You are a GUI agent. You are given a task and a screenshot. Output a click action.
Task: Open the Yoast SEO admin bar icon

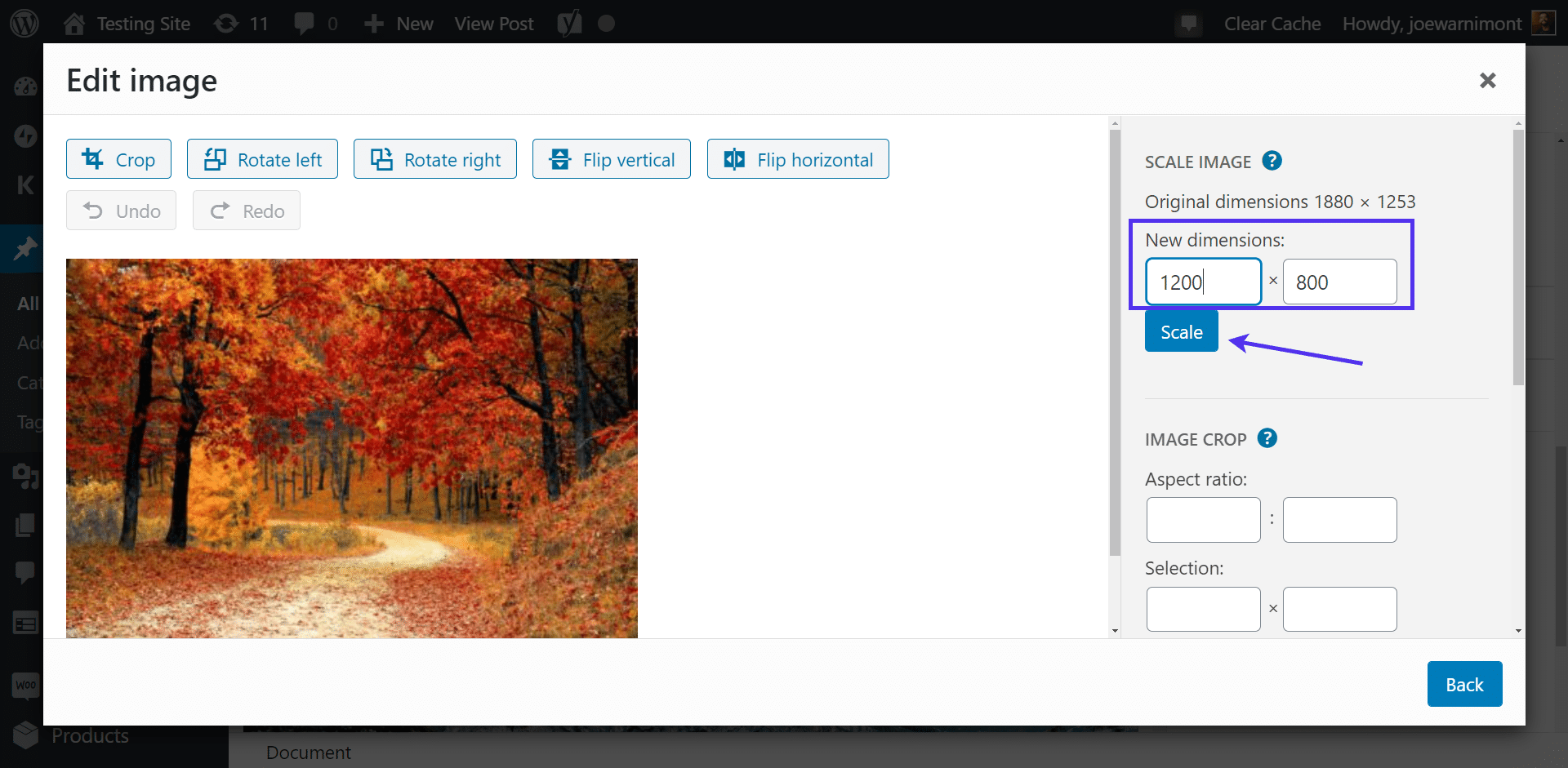pyautogui.click(x=569, y=23)
